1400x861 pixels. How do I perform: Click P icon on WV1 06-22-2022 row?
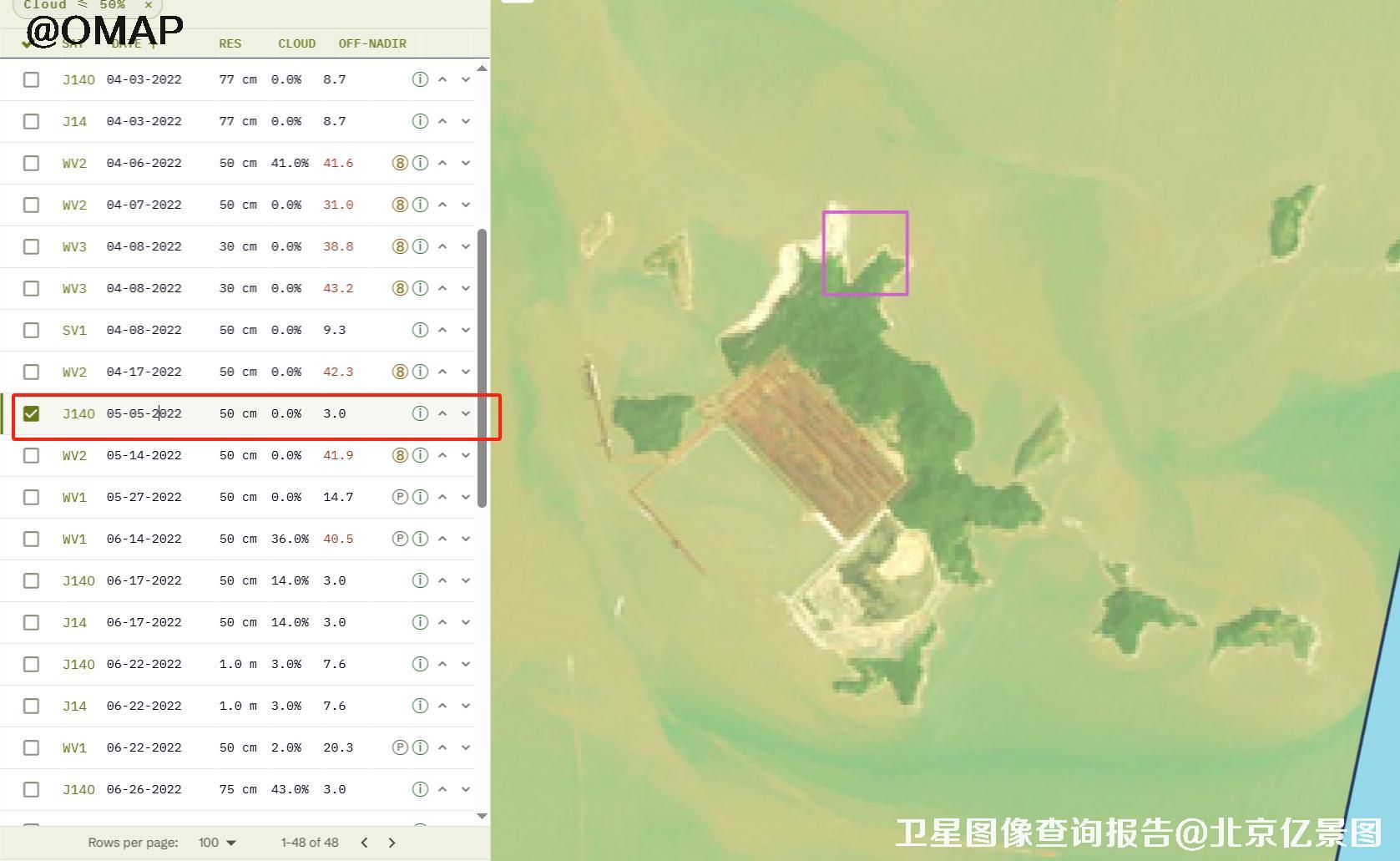tap(400, 747)
